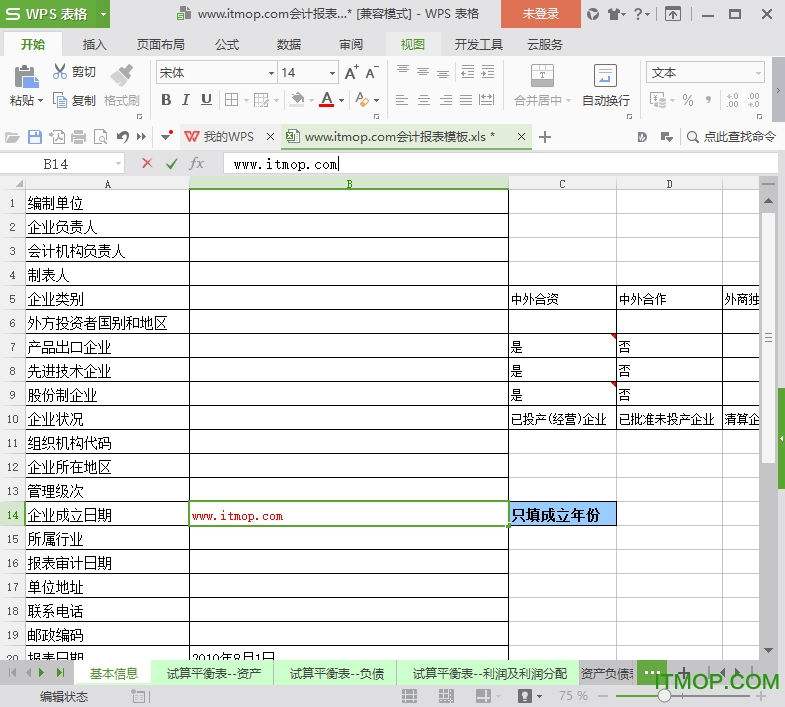Click Print Preview icon
Image resolution: width=785 pixels, height=707 pixels.
pyautogui.click(x=101, y=137)
